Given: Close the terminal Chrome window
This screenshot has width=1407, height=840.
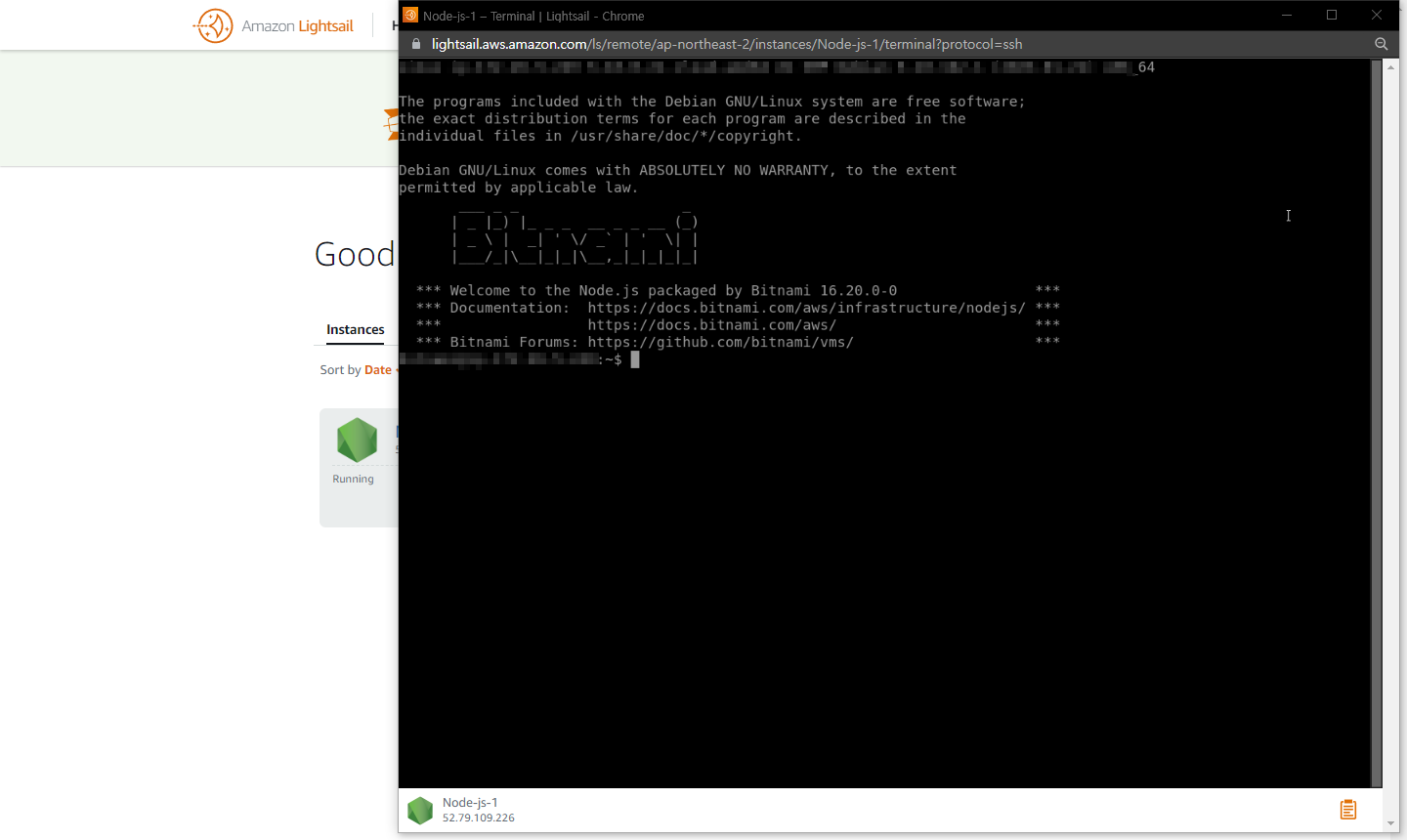Looking at the screenshot, I should [1377, 15].
